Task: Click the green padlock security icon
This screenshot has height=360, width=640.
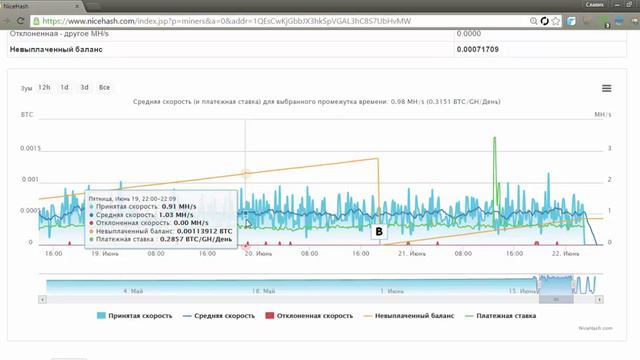Action: (36, 21)
